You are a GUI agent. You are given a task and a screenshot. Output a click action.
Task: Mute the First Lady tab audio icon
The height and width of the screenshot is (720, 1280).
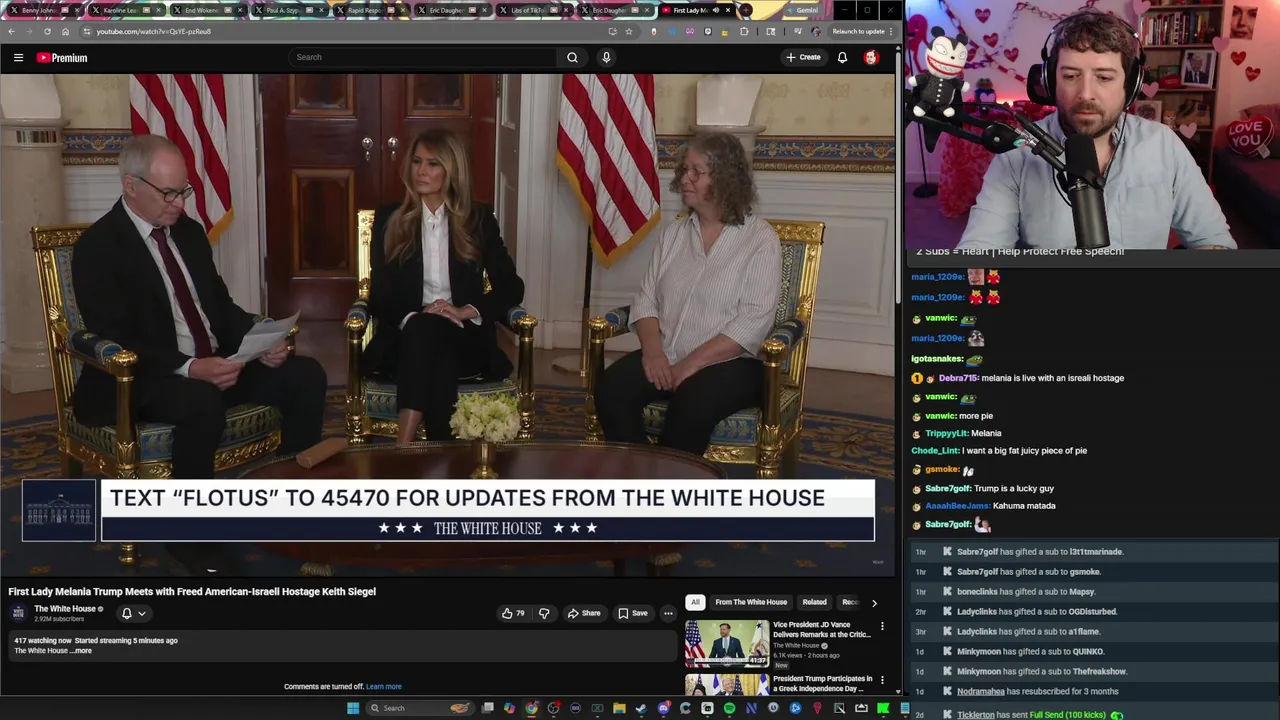pos(716,10)
